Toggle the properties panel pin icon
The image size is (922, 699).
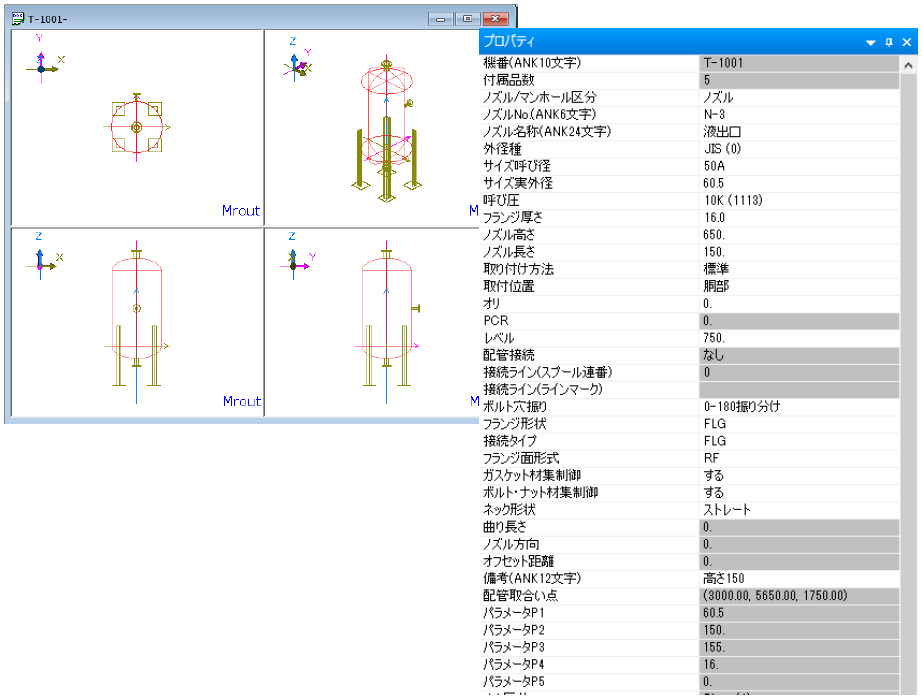point(889,42)
